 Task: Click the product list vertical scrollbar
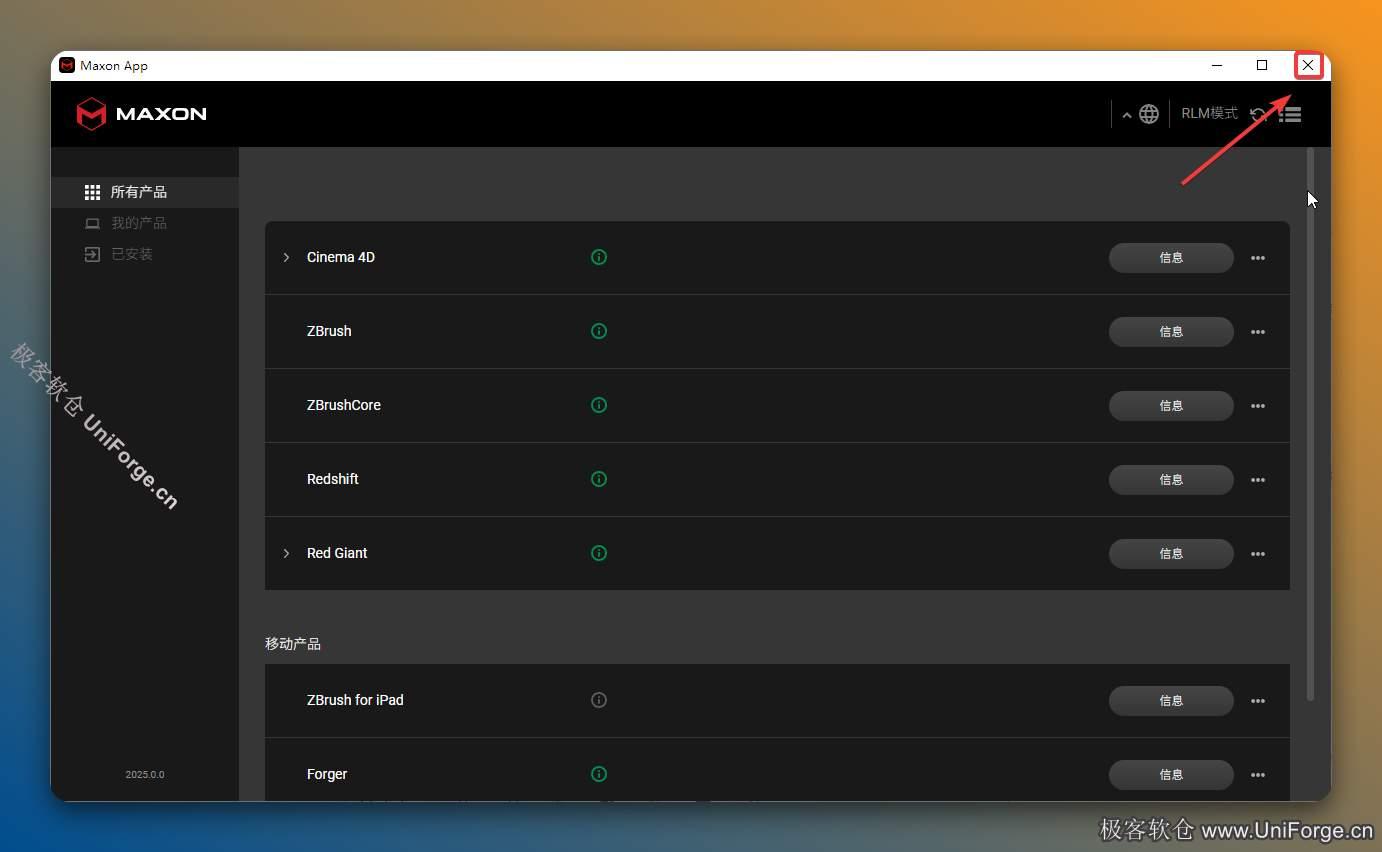pyautogui.click(x=1310, y=425)
